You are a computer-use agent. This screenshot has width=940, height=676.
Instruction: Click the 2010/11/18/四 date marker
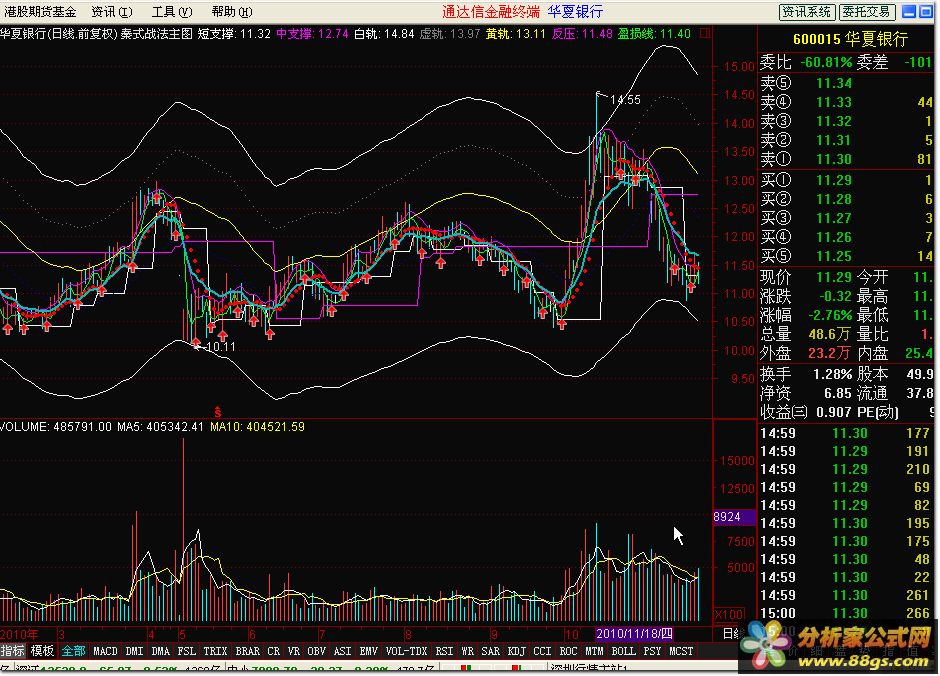[x=634, y=634]
